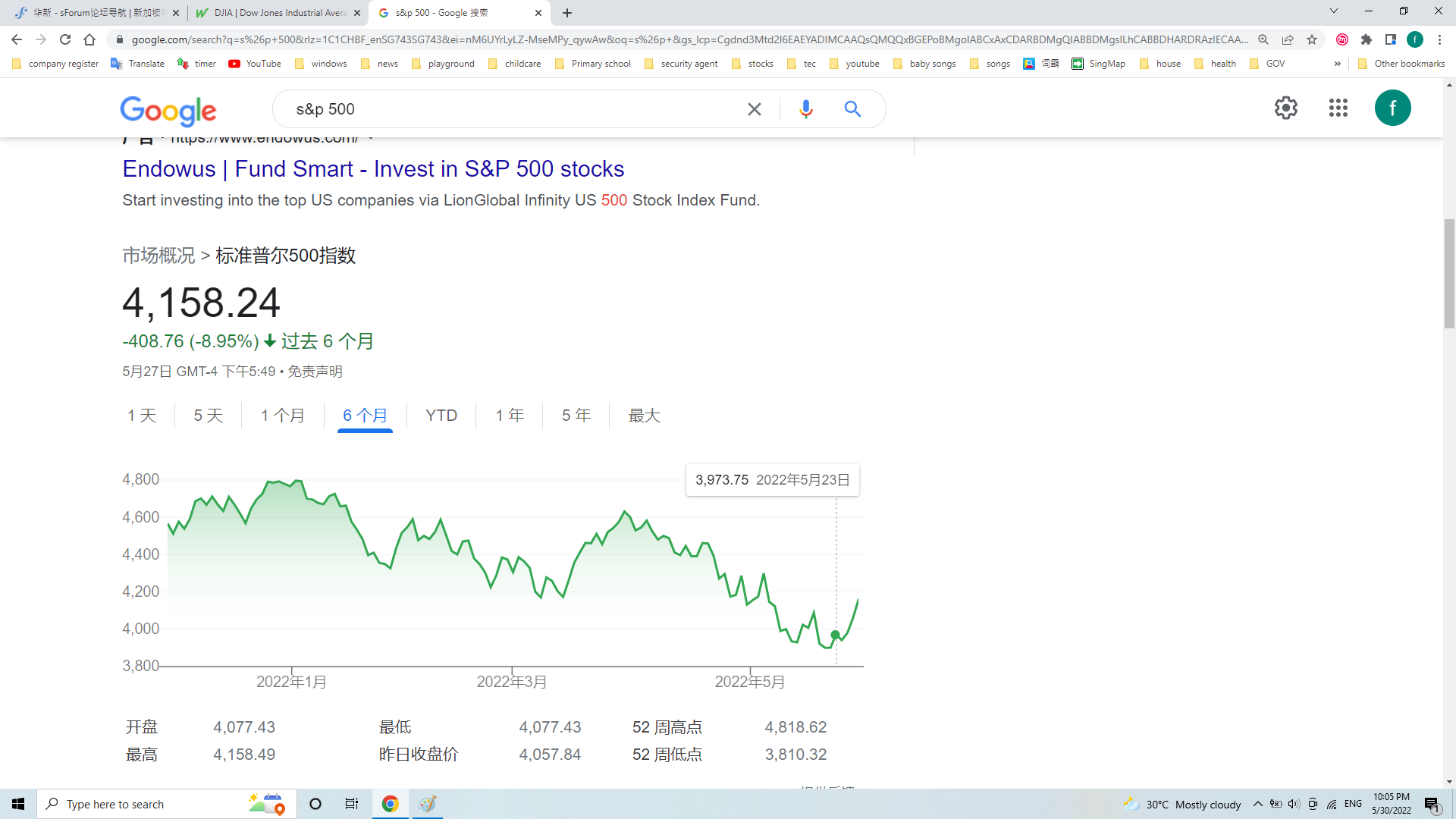Select the 1 年 chart range

[510, 416]
